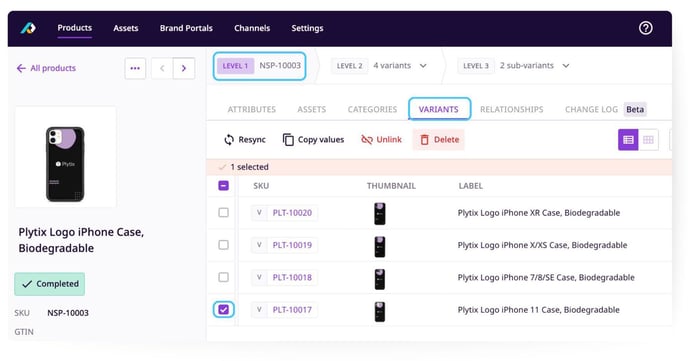
Task: Open the Brand Portals menu
Action: tap(186, 28)
